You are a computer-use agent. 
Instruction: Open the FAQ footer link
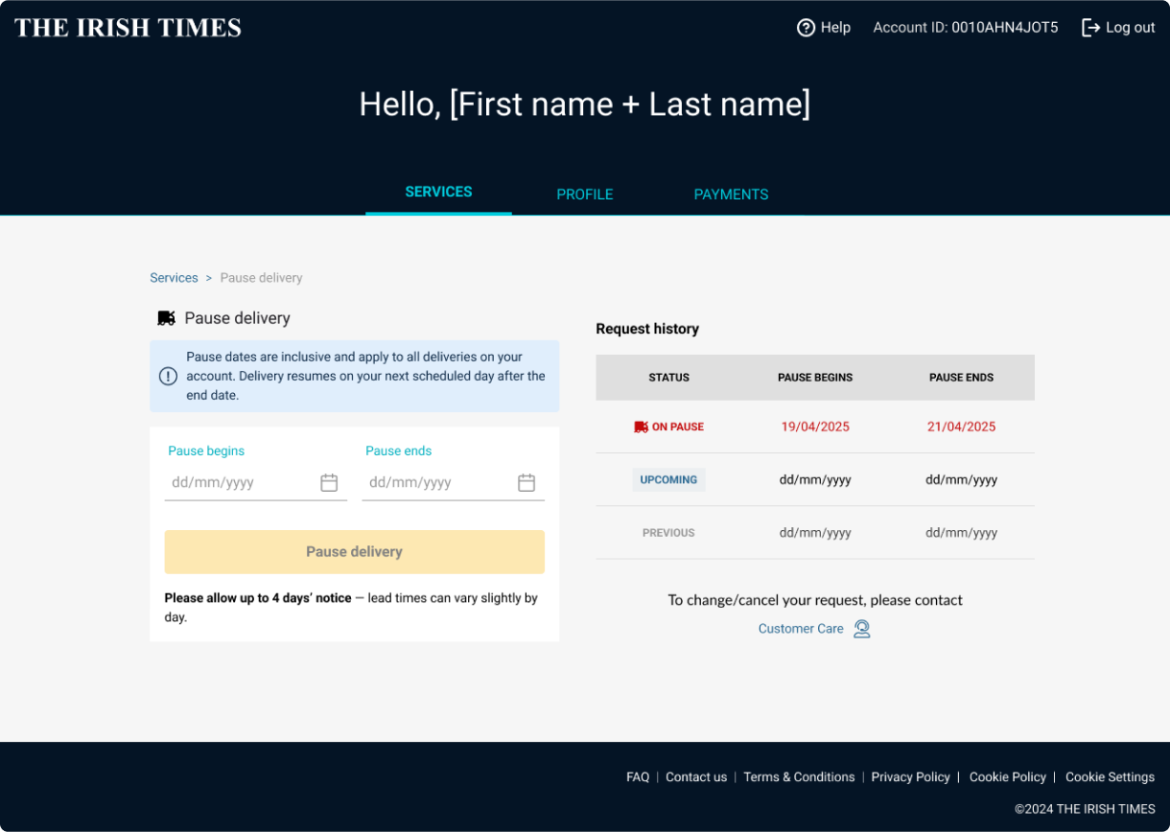(x=638, y=777)
